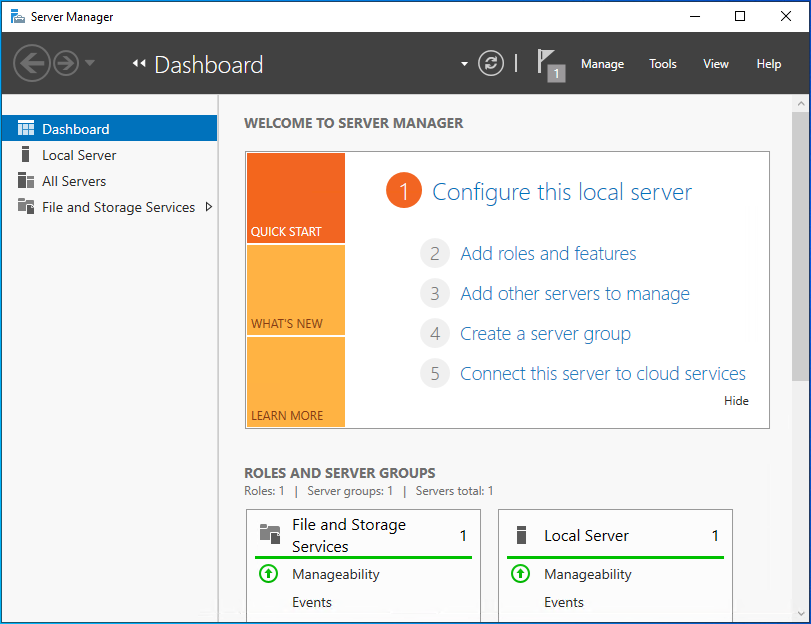Viewport: 811px width, 624px height.
Task: Click the orange step 1 circle
Action: pos(404,190)
